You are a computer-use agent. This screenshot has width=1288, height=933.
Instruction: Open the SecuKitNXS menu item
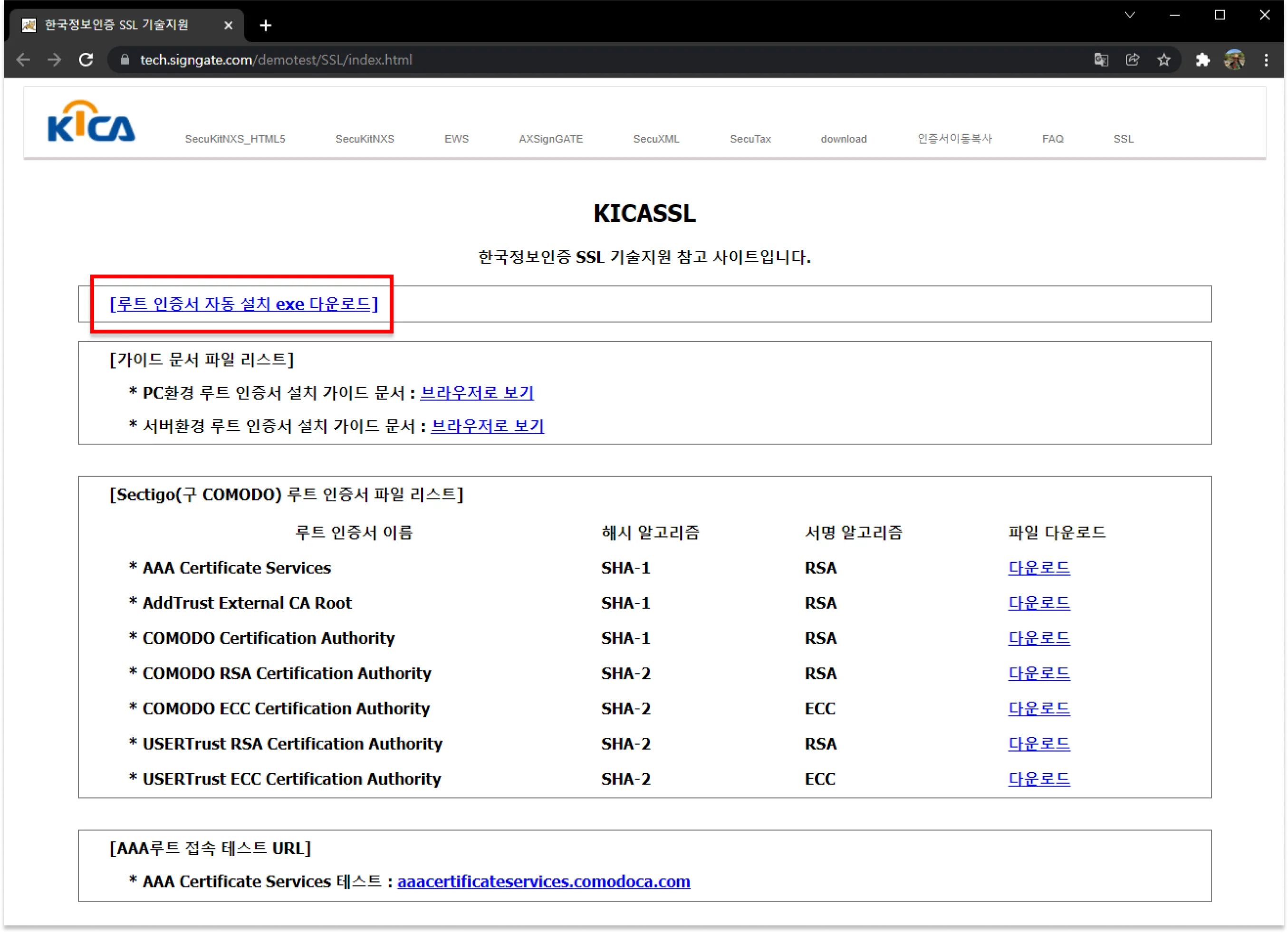tap(365, 139)
